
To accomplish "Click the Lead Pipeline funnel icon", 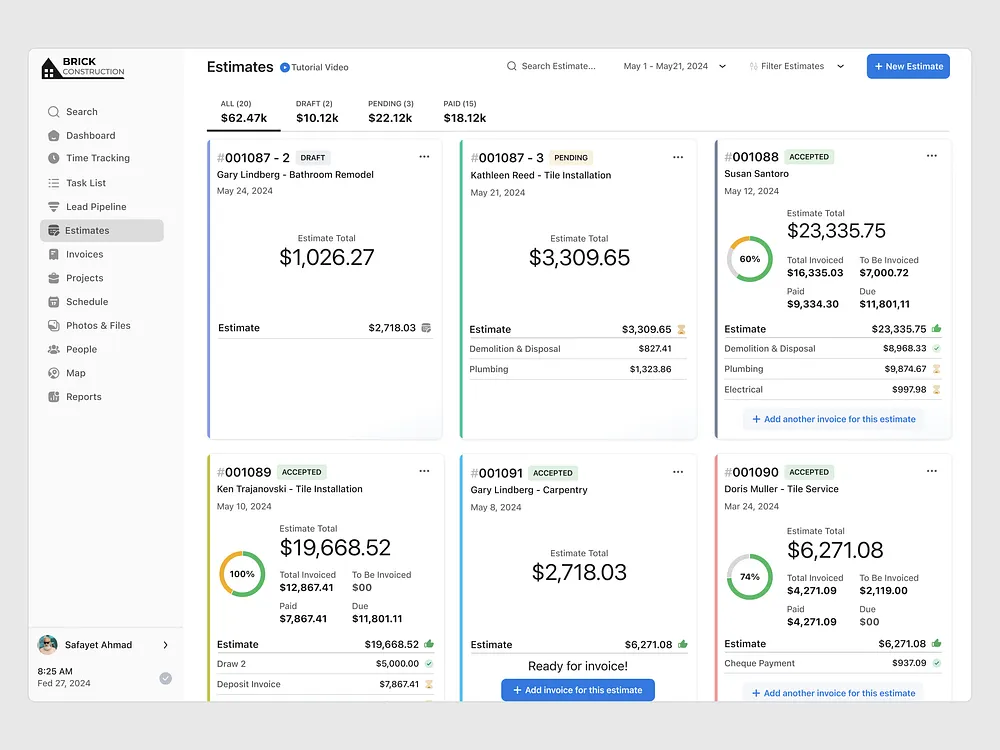I will [x=53, y=207].
